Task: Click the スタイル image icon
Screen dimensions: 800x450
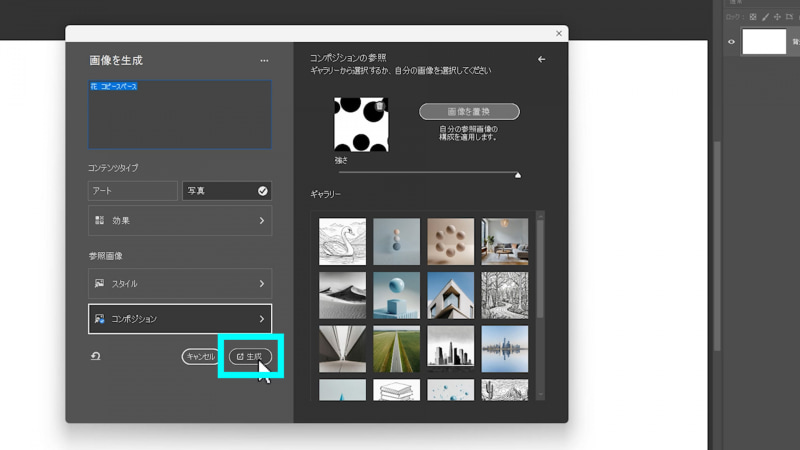Action: 99,283
